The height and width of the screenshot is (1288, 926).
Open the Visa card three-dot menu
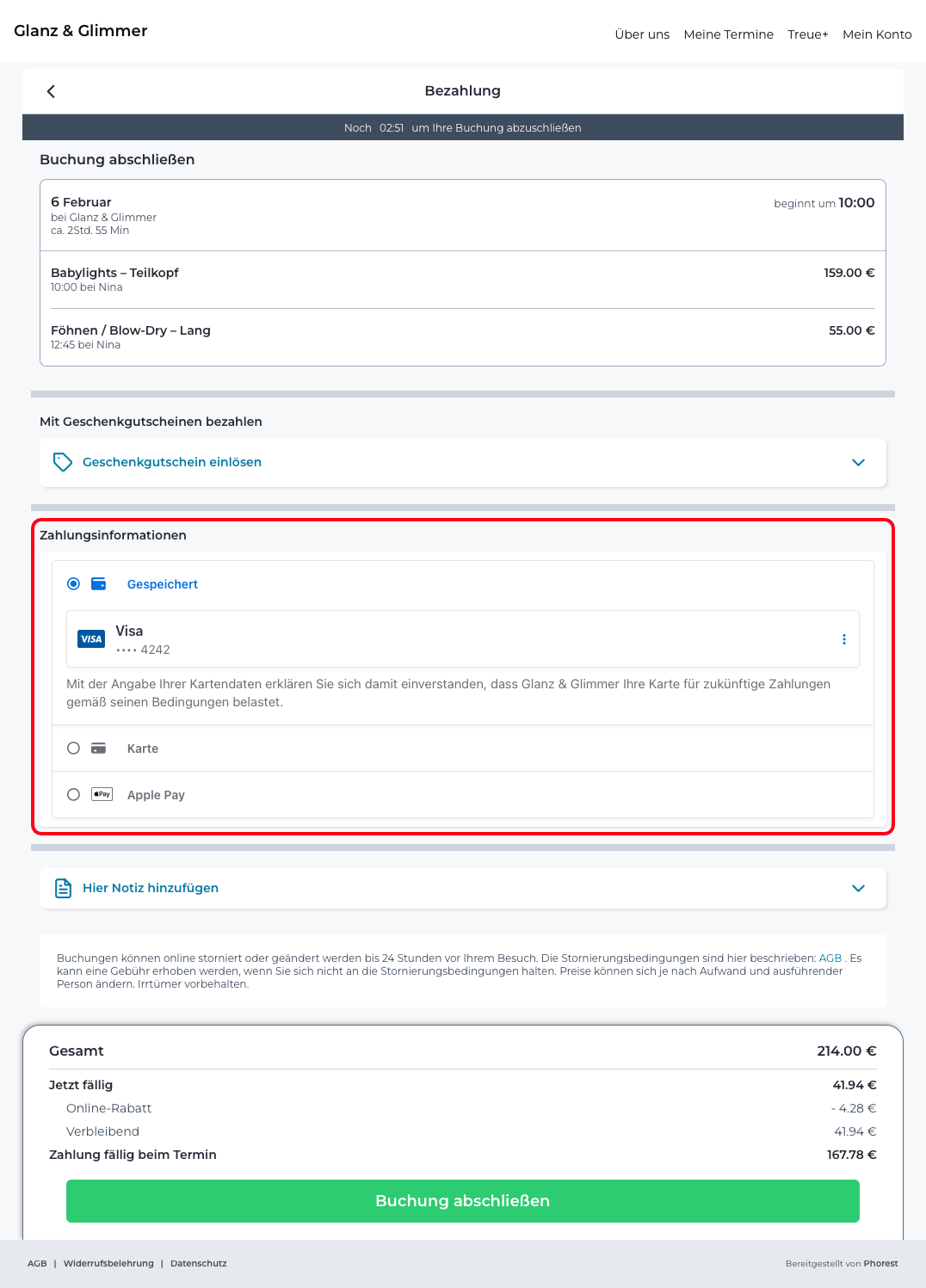click(843, 639)
